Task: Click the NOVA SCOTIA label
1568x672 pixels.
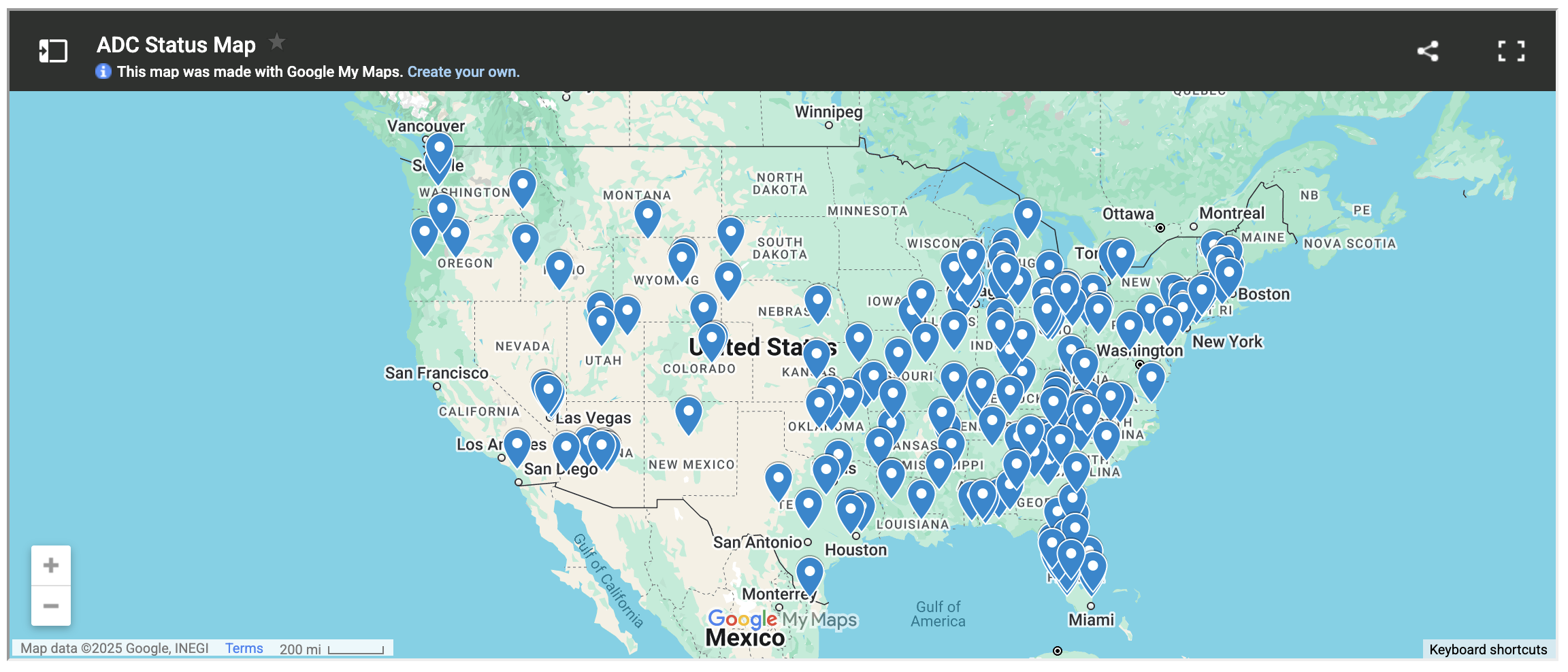Action: click(x=1350, y=243)
